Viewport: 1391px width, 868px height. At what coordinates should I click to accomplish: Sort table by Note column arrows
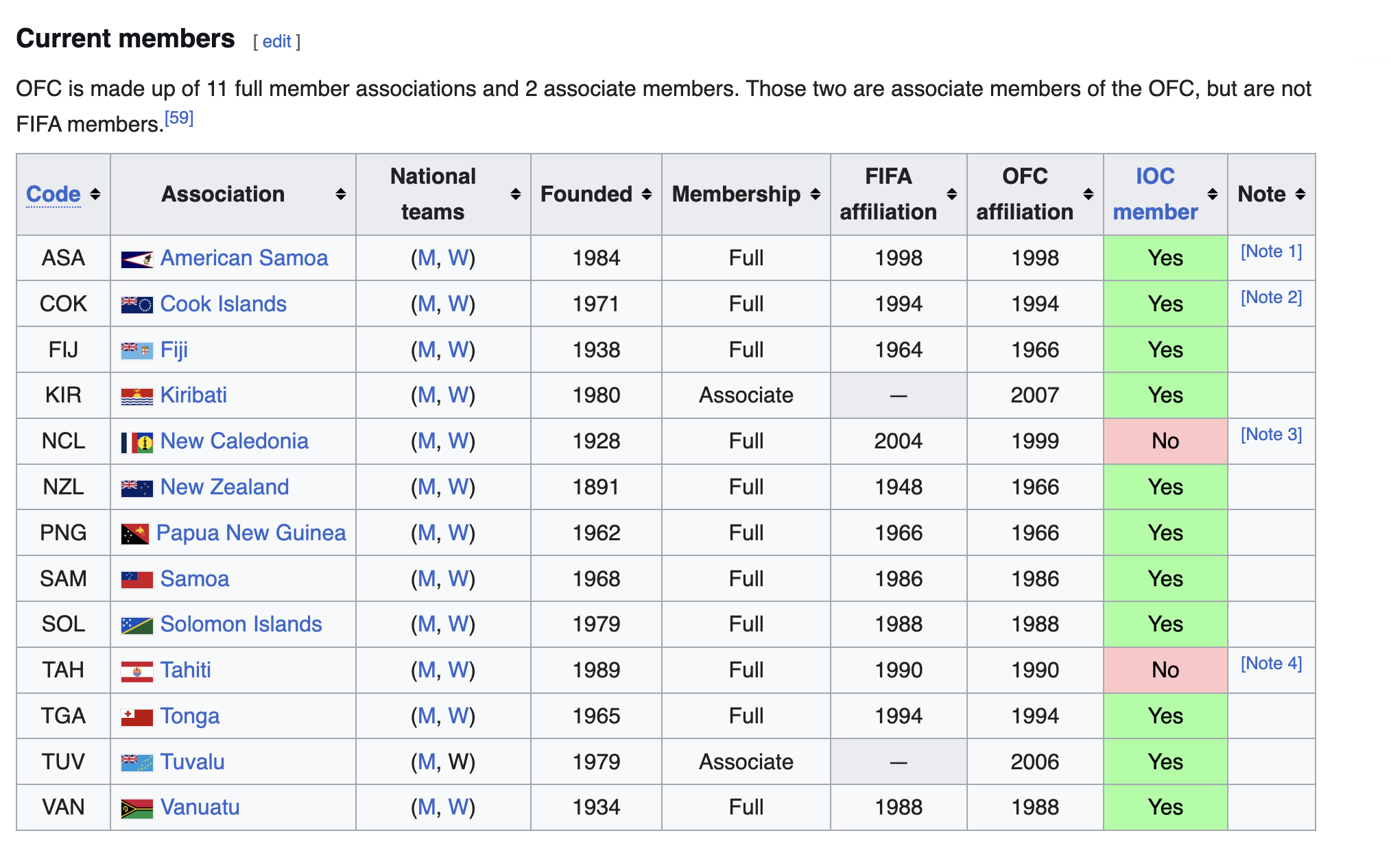1300,195
